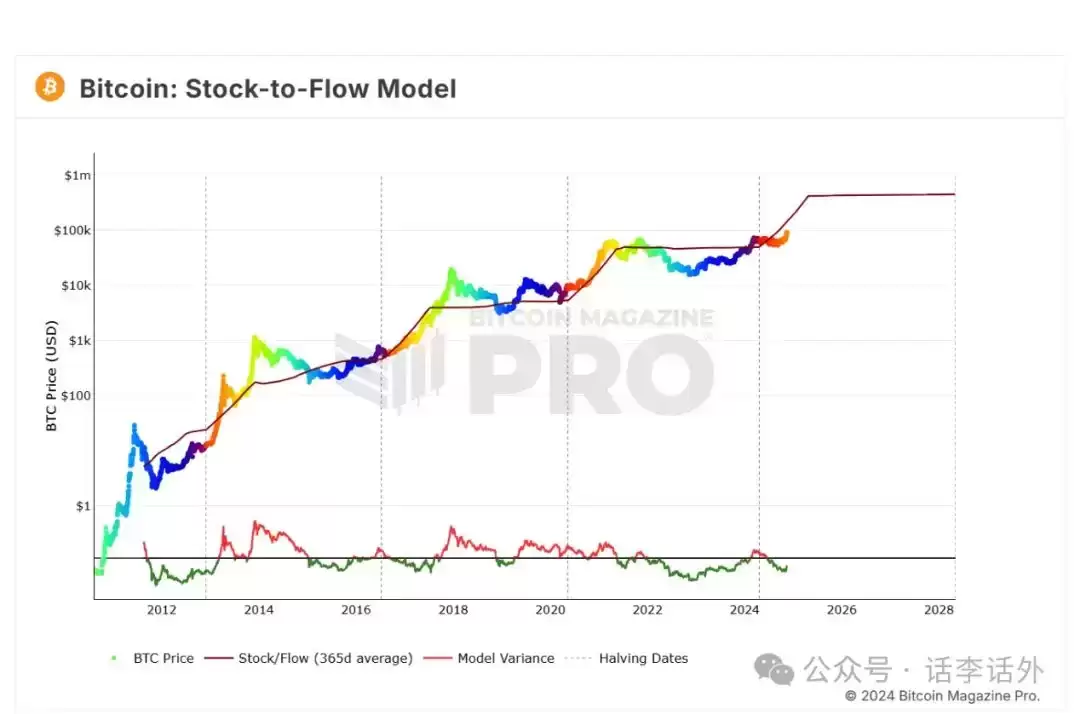
Task: Click the 2024 x-axis label
Action: [744, 609]
